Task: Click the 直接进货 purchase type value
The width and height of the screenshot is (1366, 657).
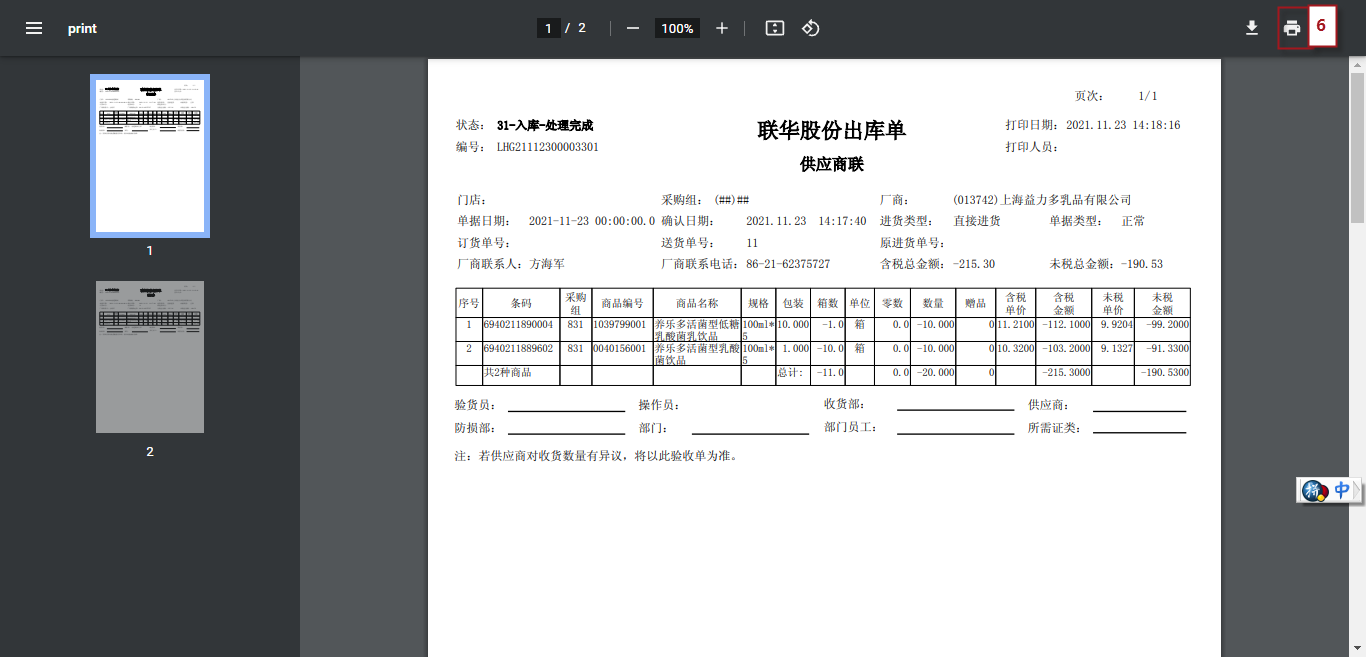Action: 977,221
